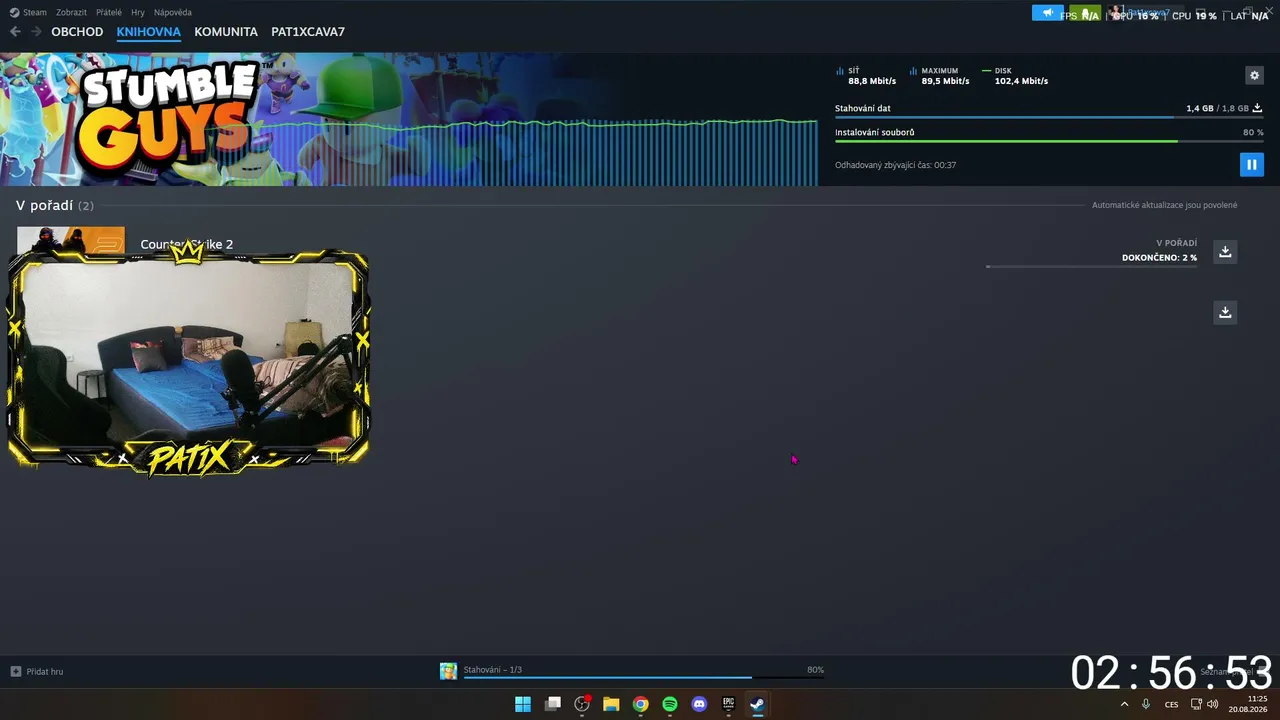Click 'Odhadovaný zbývající čas: 00:37' text

click(896, 165)
